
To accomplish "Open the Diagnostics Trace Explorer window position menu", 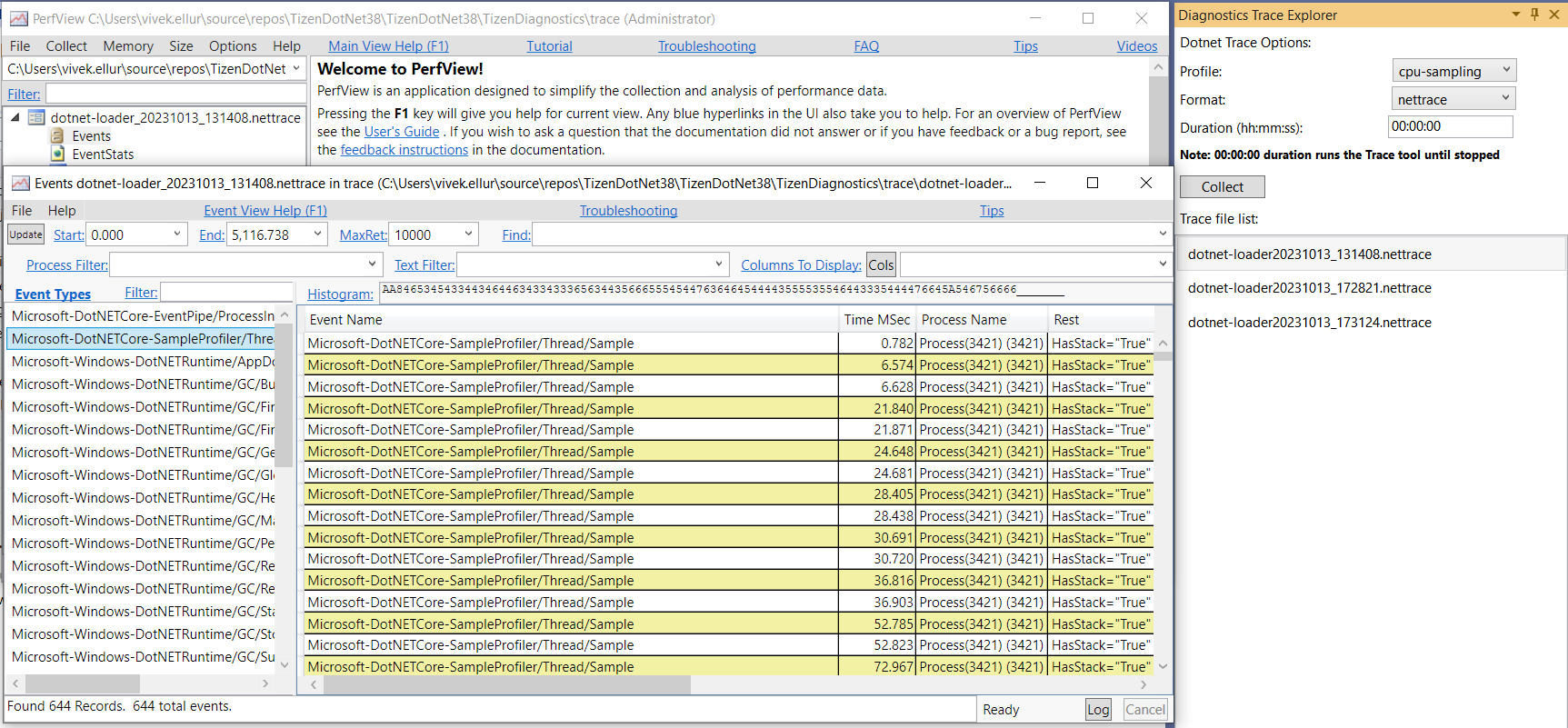I will (1515, 15).
